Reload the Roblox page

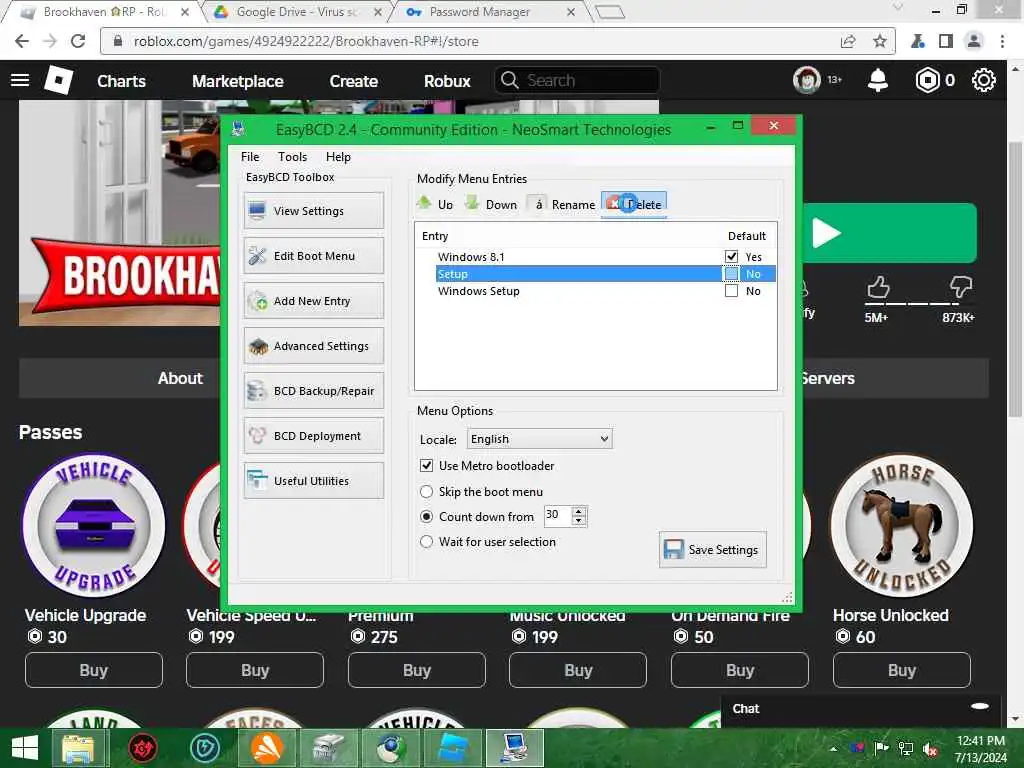coord(78,41)
